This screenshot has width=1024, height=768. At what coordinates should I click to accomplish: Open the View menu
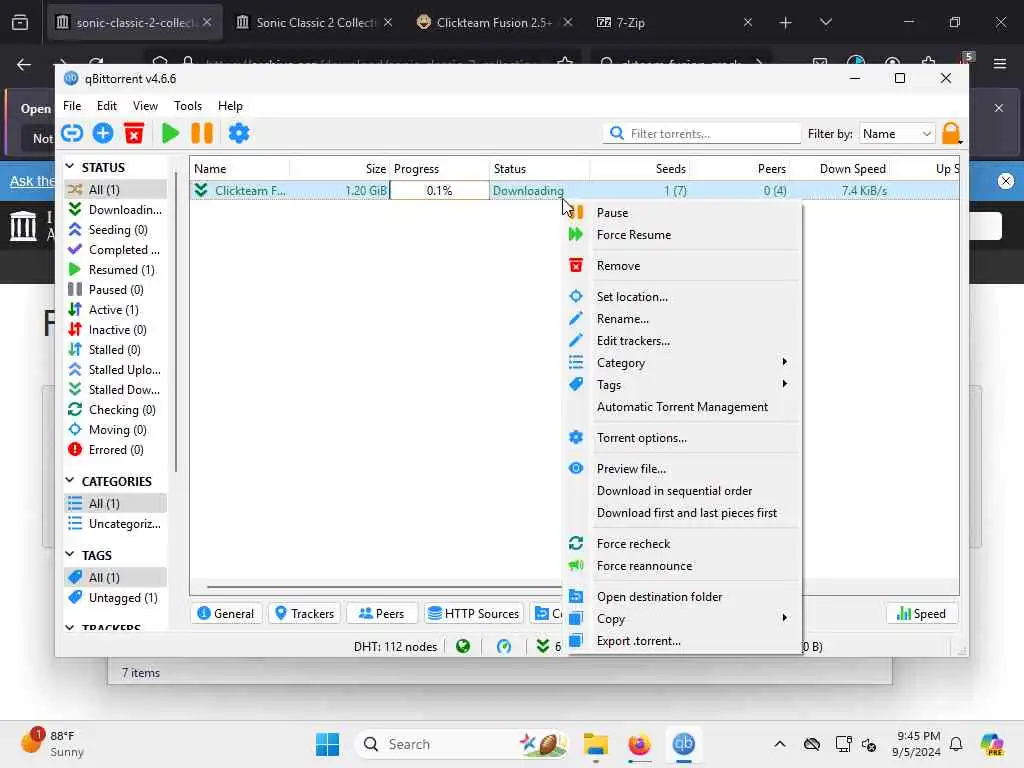coord(145,106)
